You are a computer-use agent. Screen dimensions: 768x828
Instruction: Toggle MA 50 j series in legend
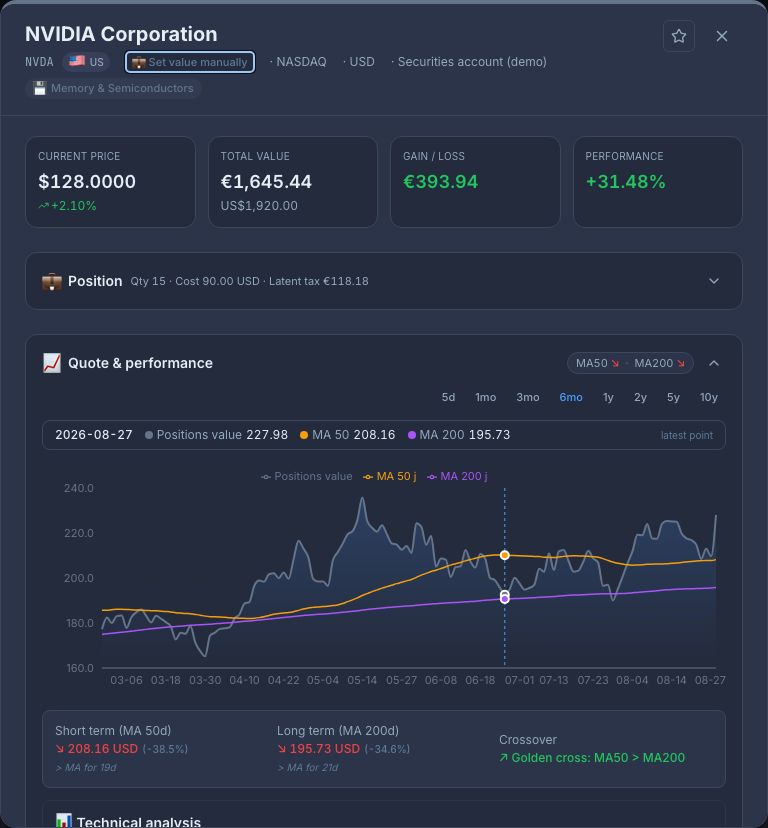(x=390, y=476)
